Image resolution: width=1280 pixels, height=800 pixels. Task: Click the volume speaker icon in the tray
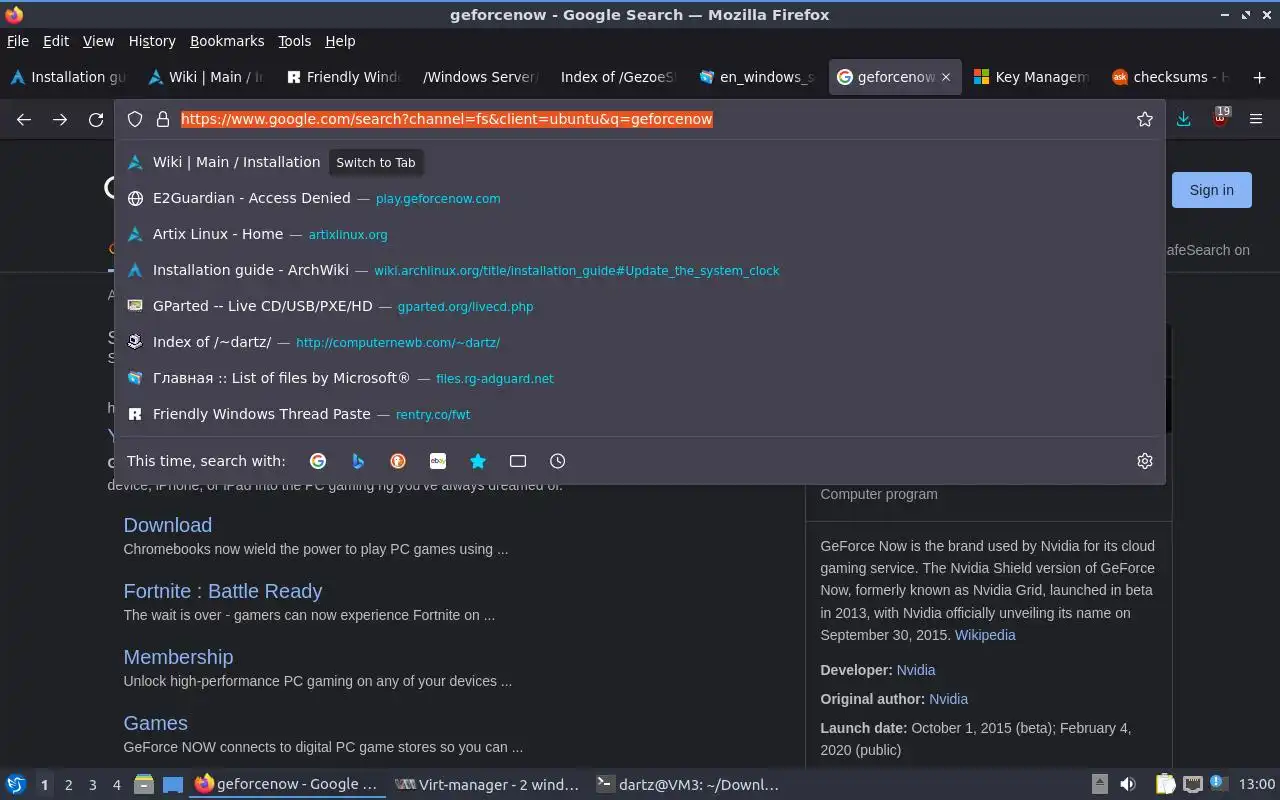1128,784
